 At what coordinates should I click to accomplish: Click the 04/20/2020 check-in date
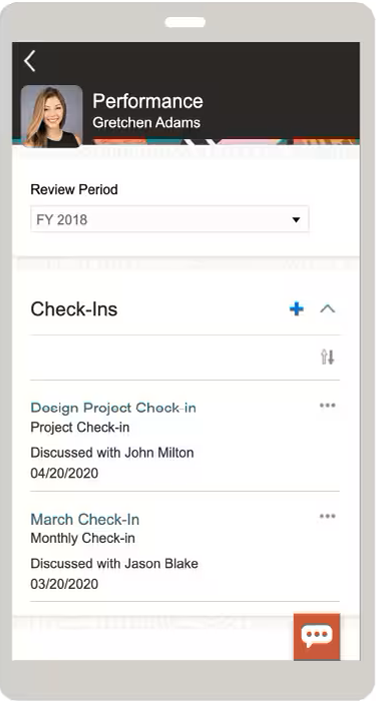pyautogui.click(x=64, y=473)
